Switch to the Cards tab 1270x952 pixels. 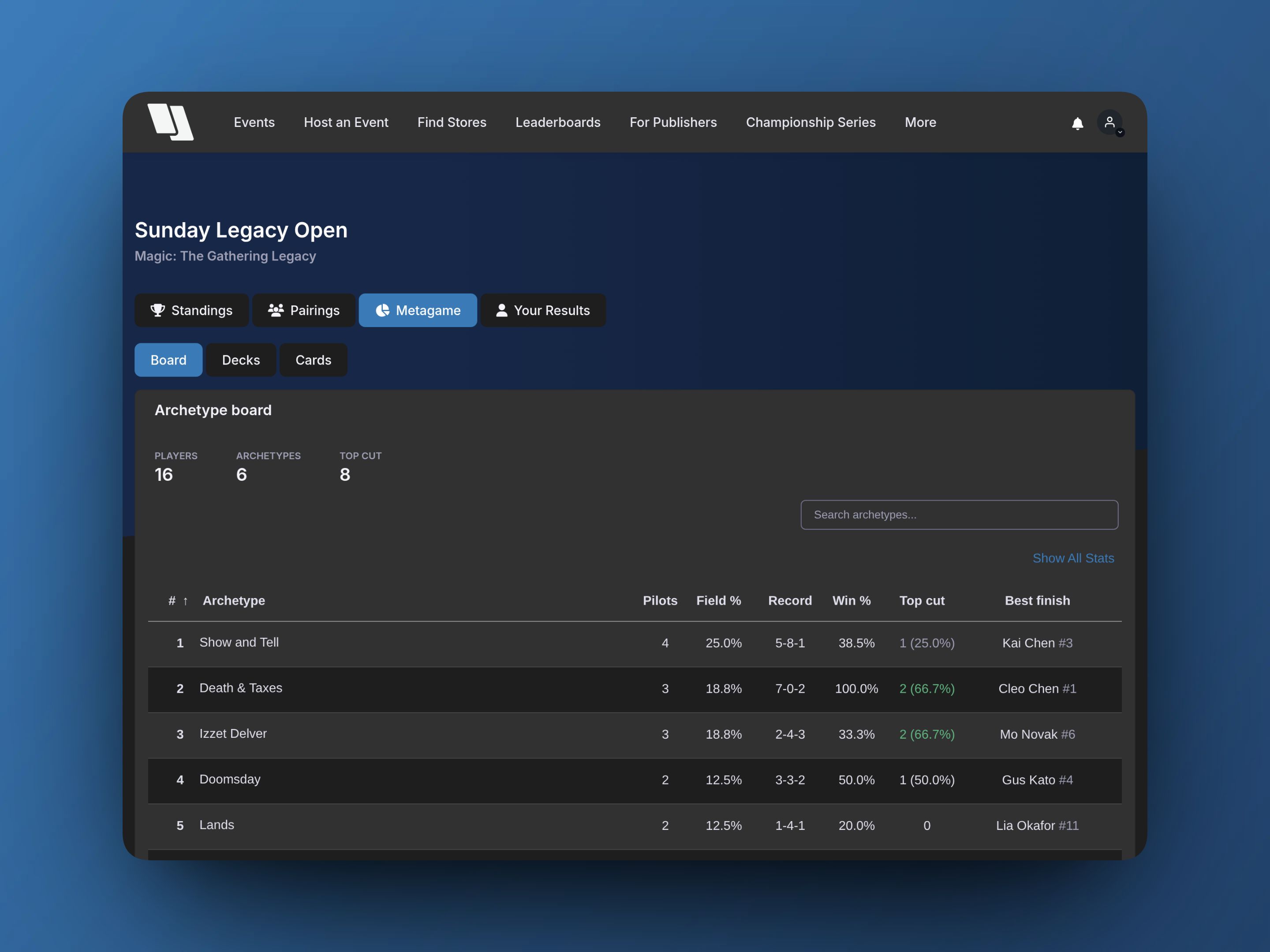click(x=314, y=360)
